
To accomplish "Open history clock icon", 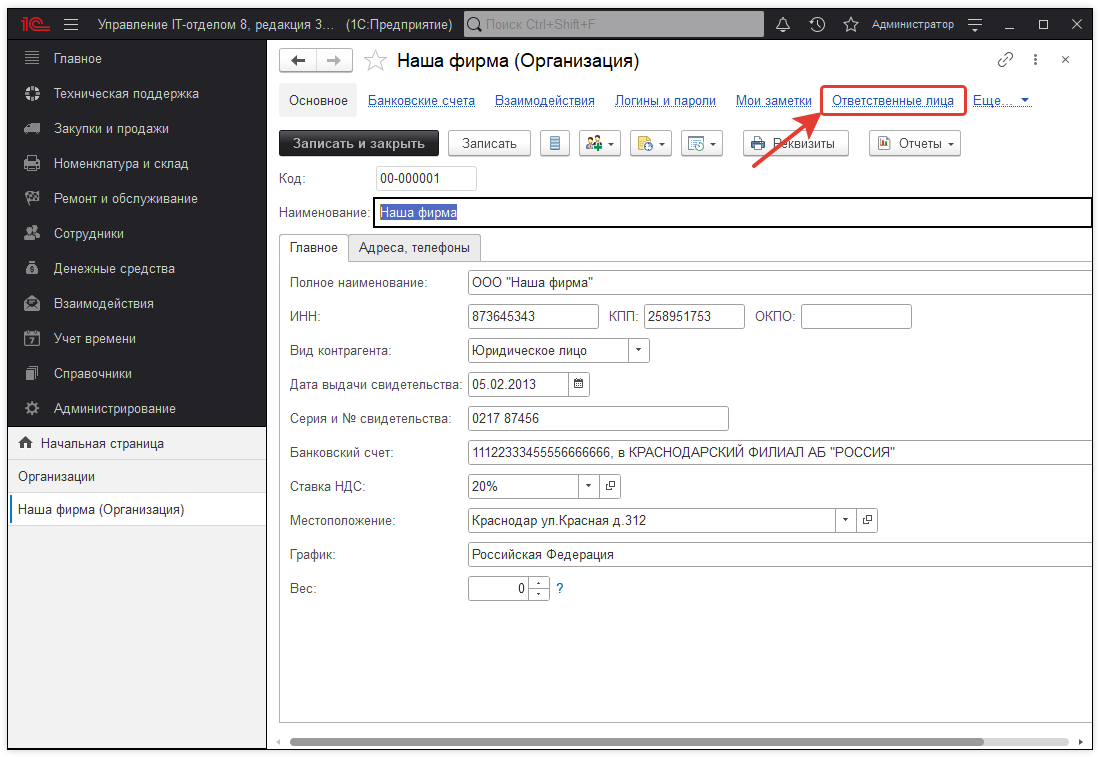I will click(x=817, y=24).
